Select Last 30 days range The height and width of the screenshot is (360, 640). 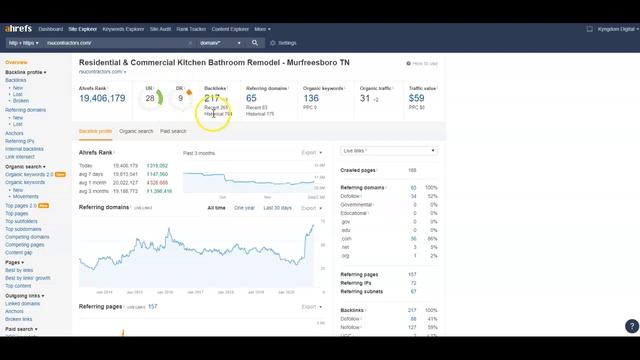(278, 208)
